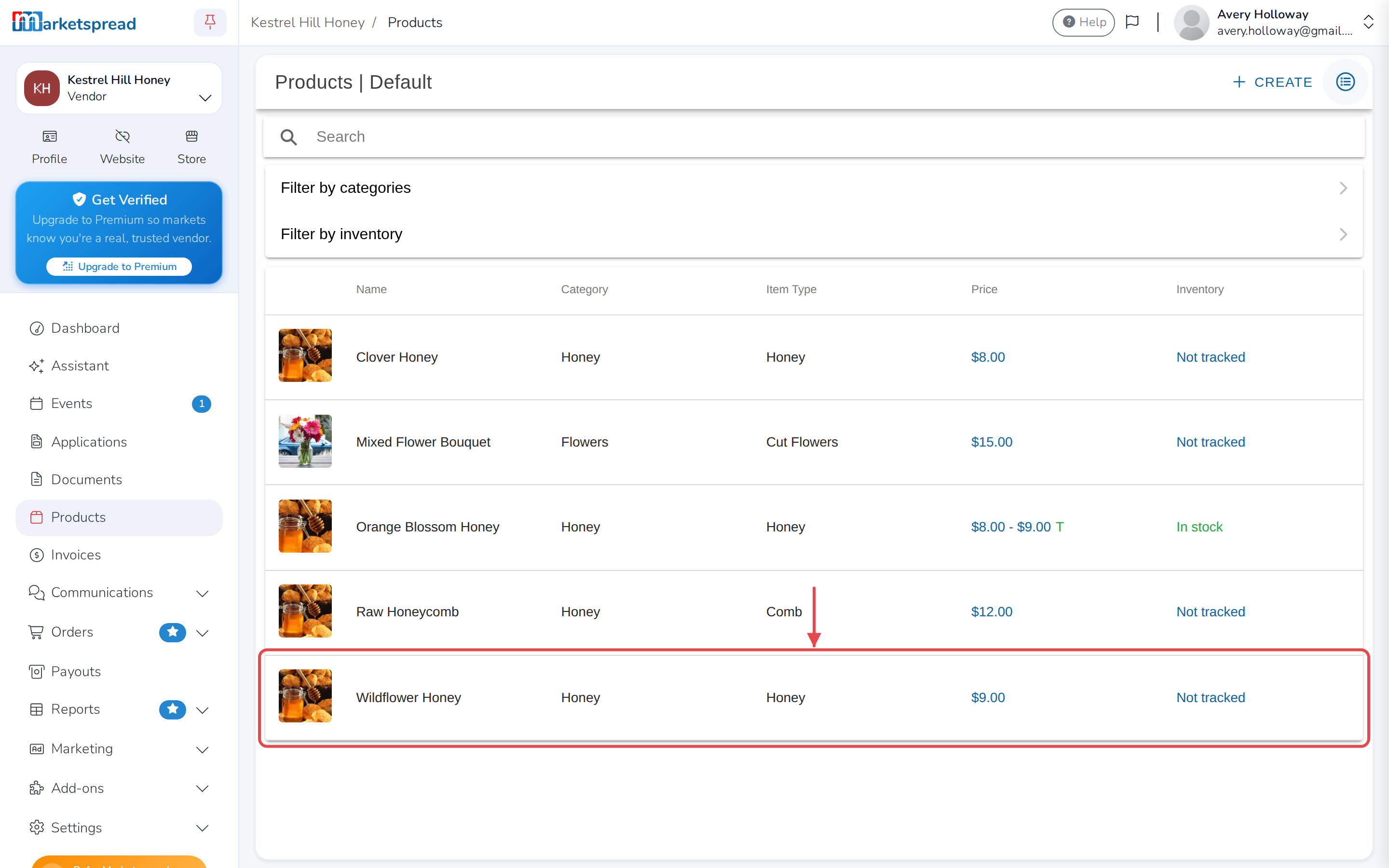1389x868 pixels.
Task: Click the Orders premium star badge
Action: coord(172,632)
